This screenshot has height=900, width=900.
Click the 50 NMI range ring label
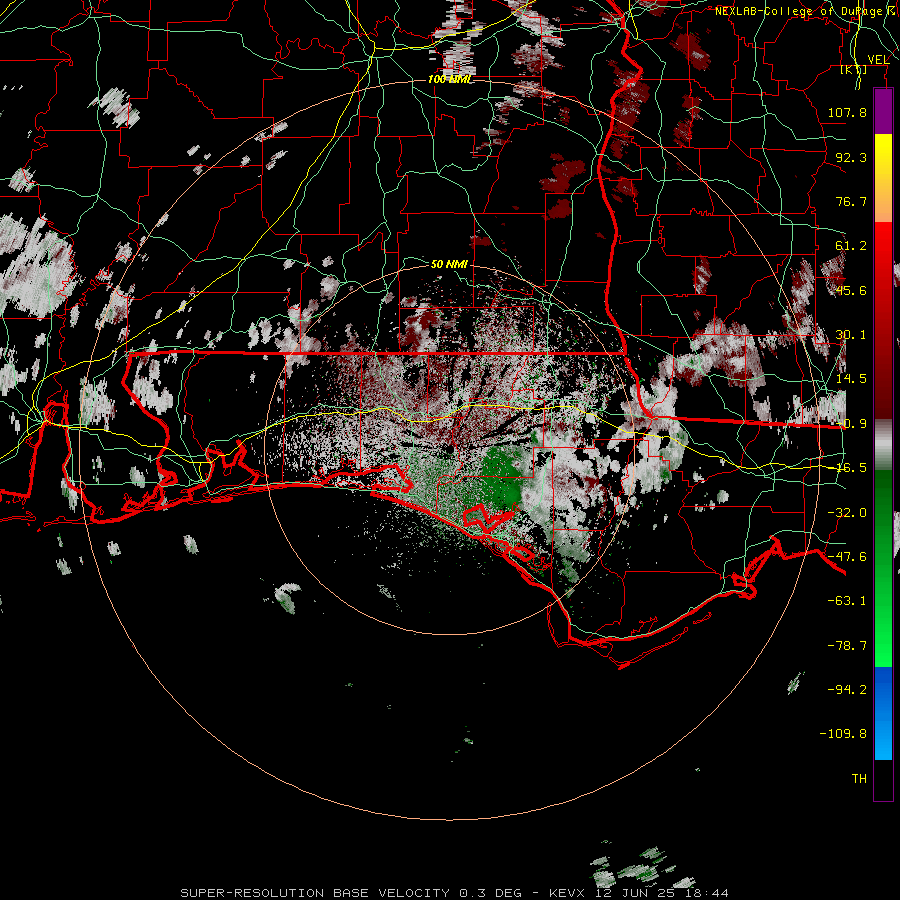pyautogui.click(x=449, y=264)
